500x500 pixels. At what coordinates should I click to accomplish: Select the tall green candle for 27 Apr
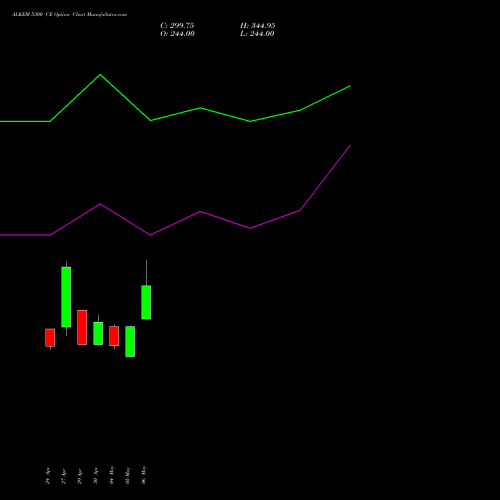pos(66,297)
